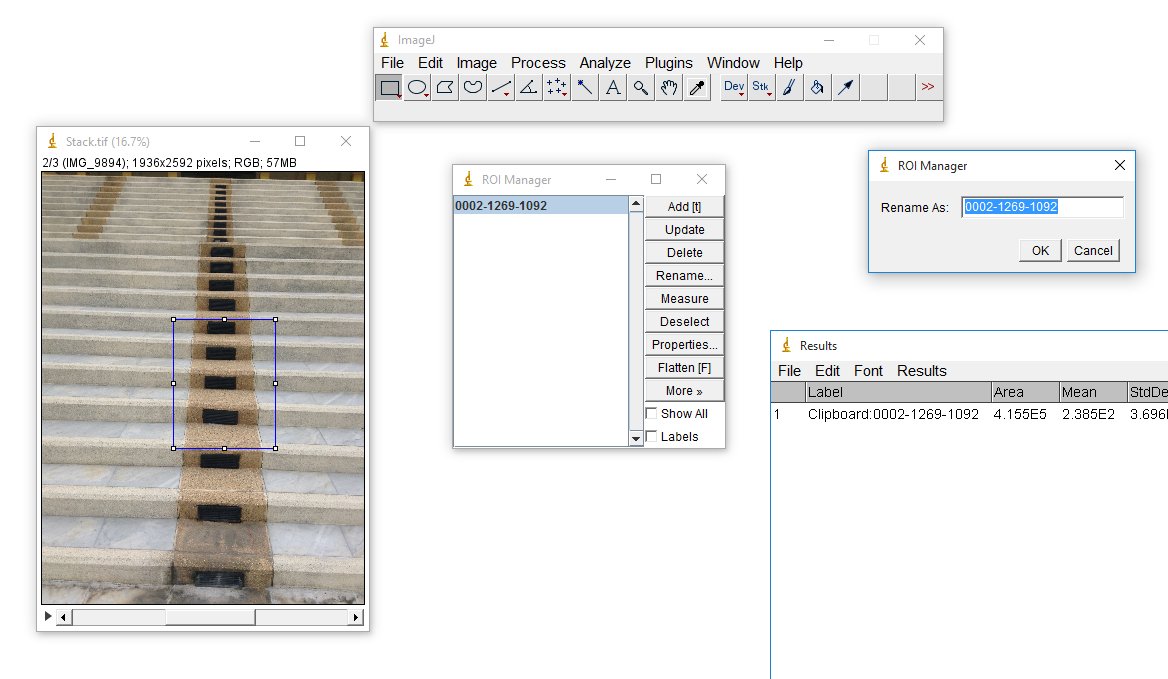The height and width of the screenshot is (679, 1168).
Task: Select the text tool
Action: [612, 87]
